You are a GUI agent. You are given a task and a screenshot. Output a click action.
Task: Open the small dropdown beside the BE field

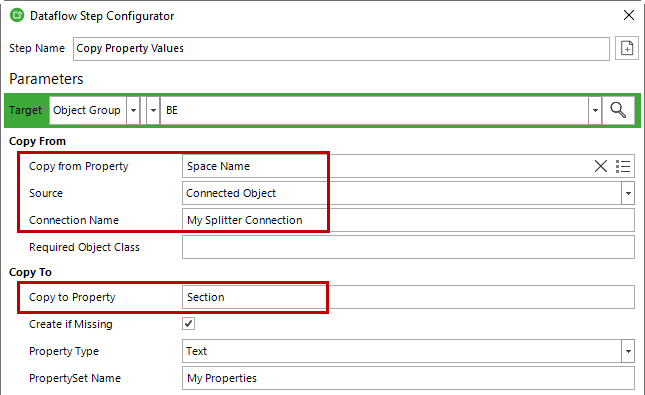coord(153,110)
